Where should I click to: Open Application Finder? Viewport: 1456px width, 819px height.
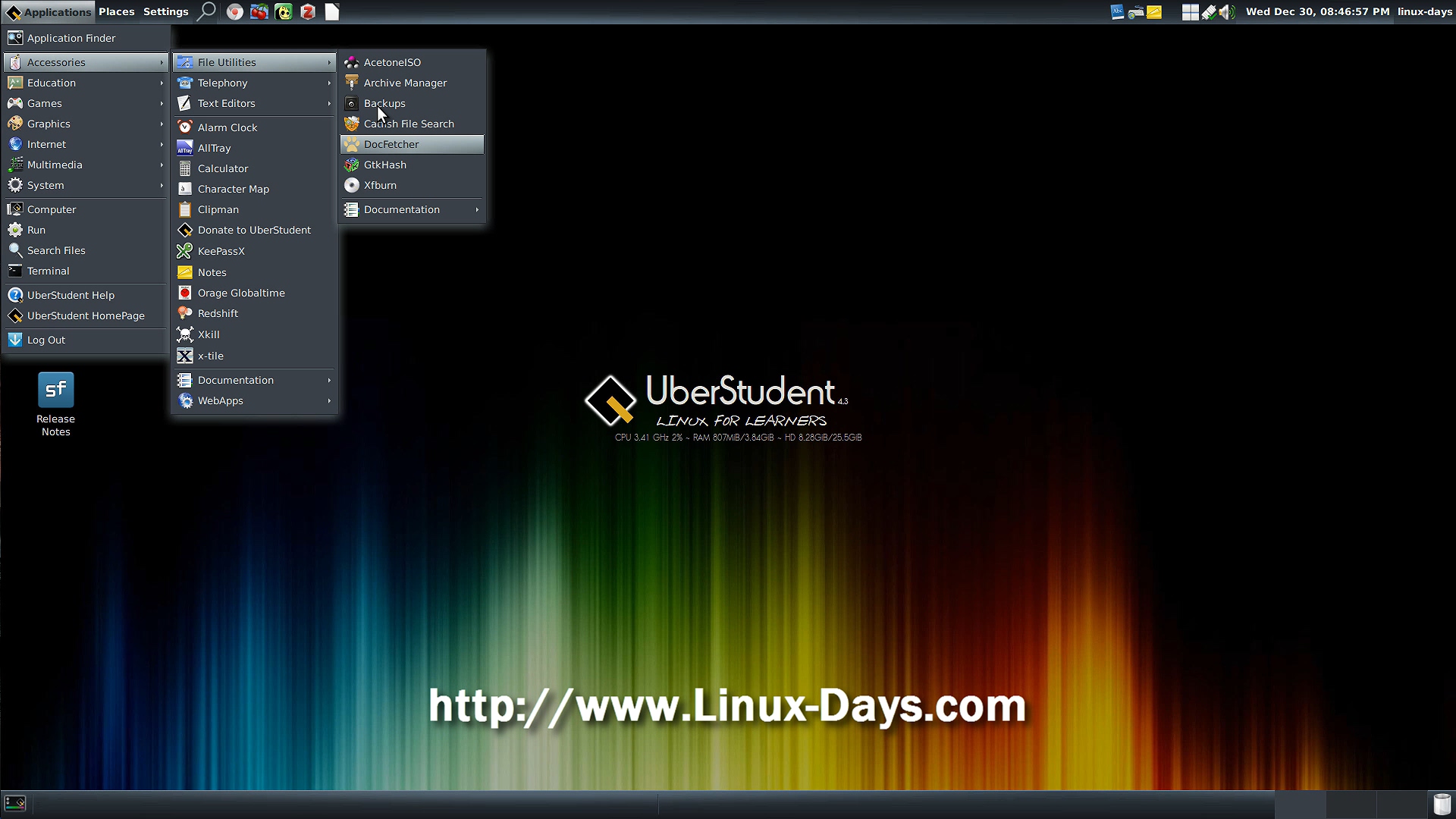[85, 38]
